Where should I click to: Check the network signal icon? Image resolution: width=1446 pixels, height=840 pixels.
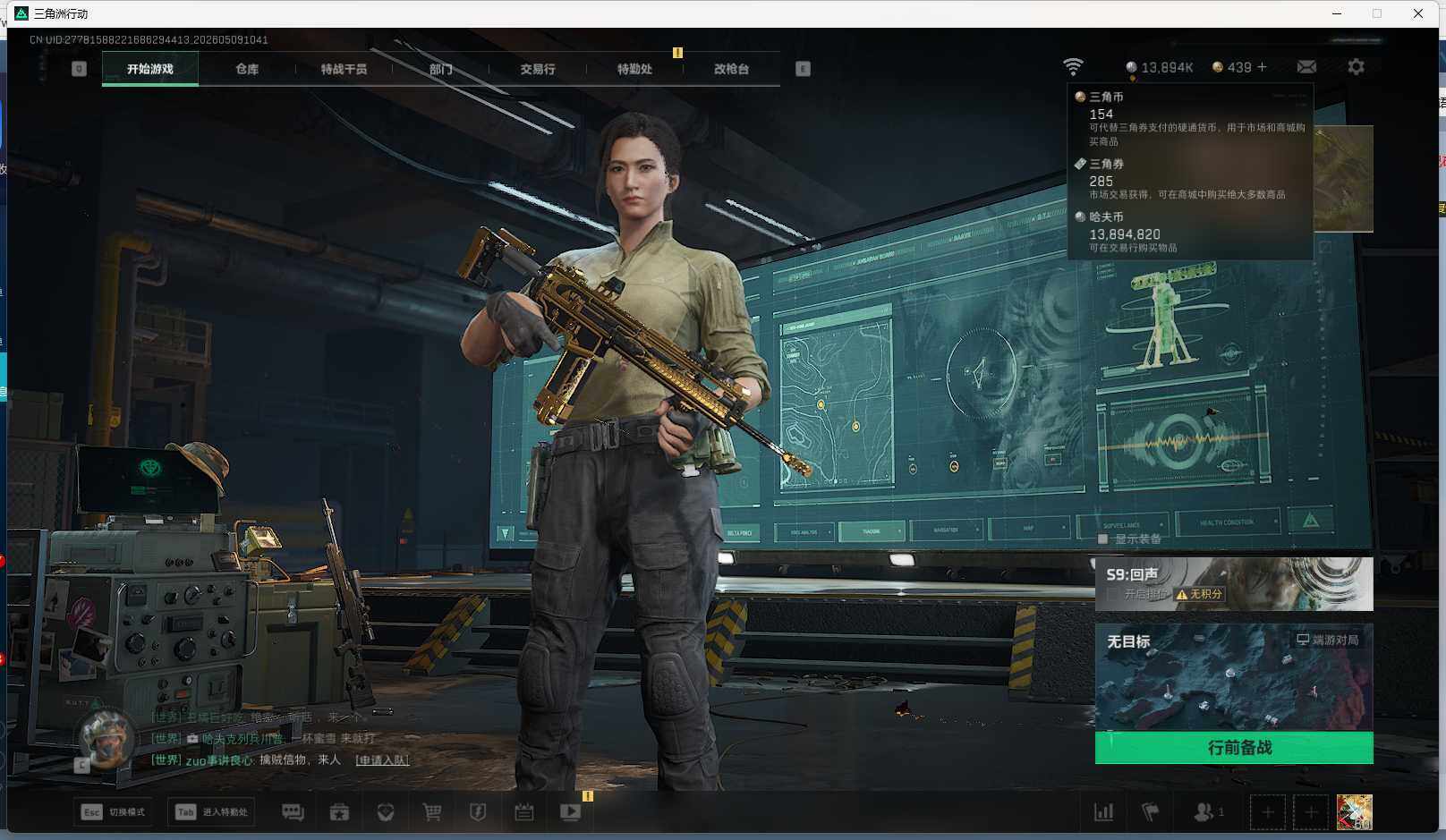point(1073,67)
